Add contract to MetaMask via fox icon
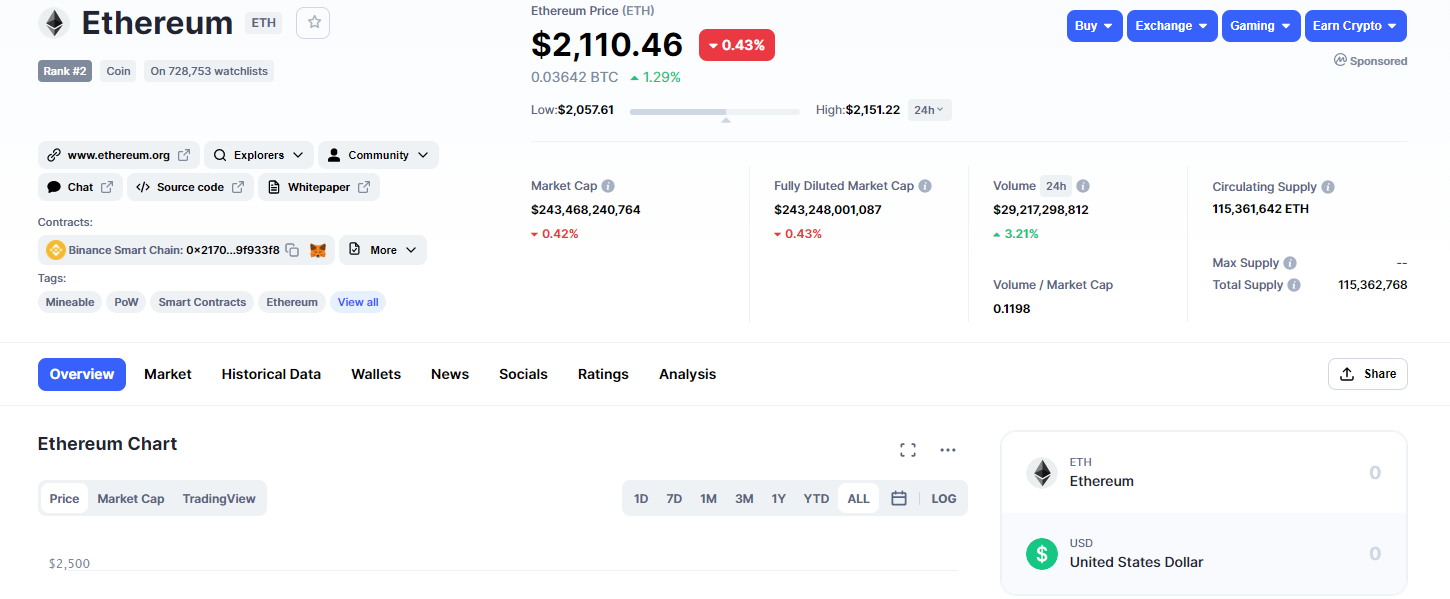The height and width of the screenshot is (599, 1450). click(318, 250)
